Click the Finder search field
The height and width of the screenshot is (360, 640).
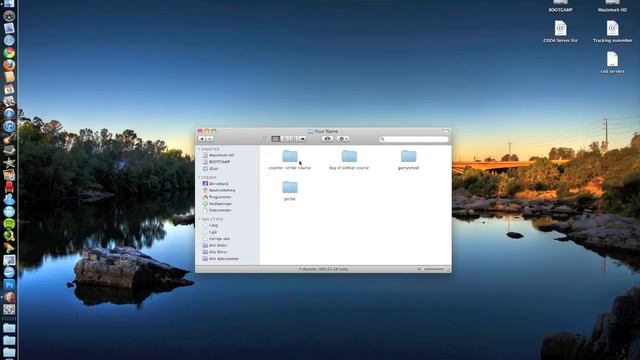[x=413, y=139]
